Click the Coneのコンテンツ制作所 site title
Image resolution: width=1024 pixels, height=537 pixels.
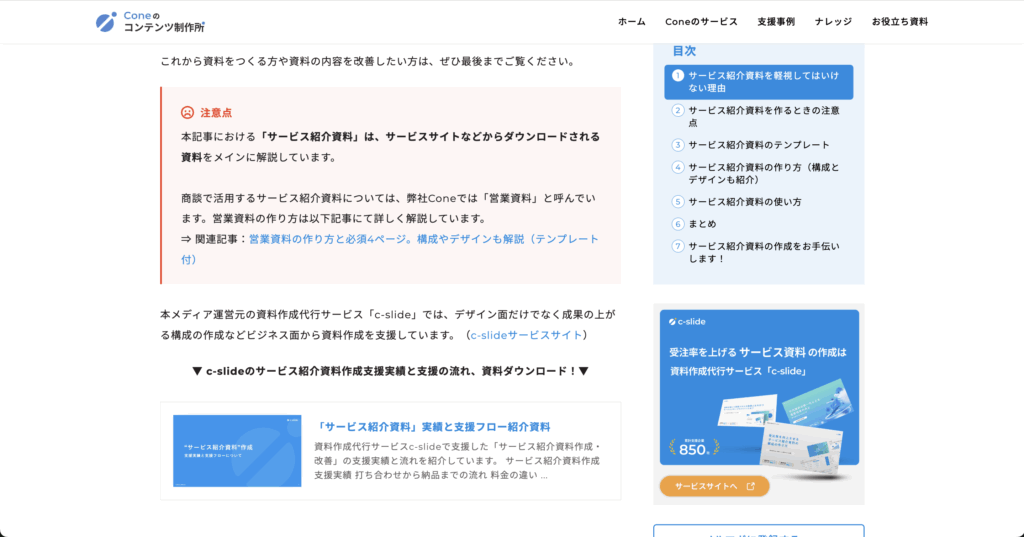click(164, 22)
